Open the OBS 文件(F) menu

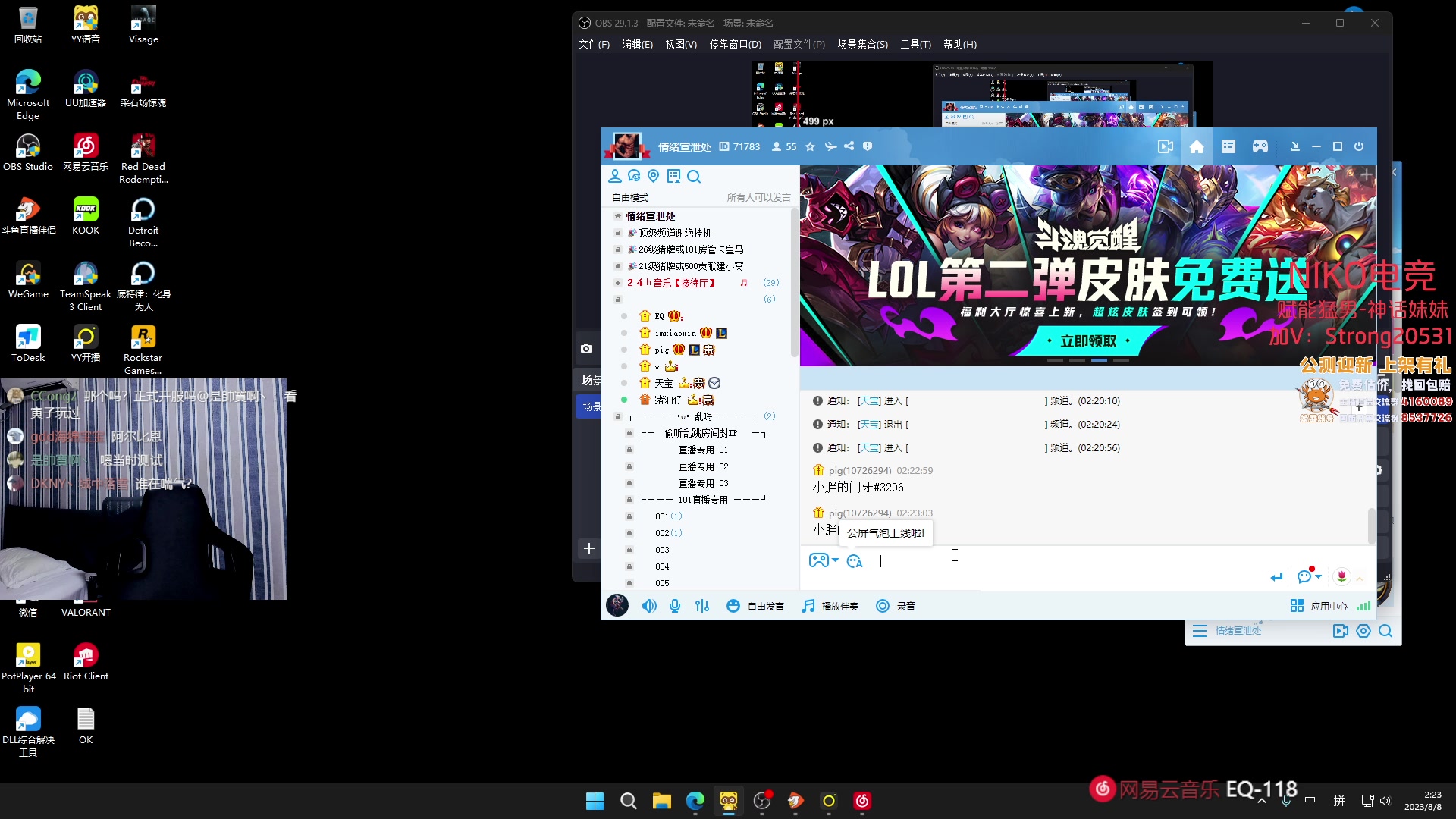coord(594,45)
